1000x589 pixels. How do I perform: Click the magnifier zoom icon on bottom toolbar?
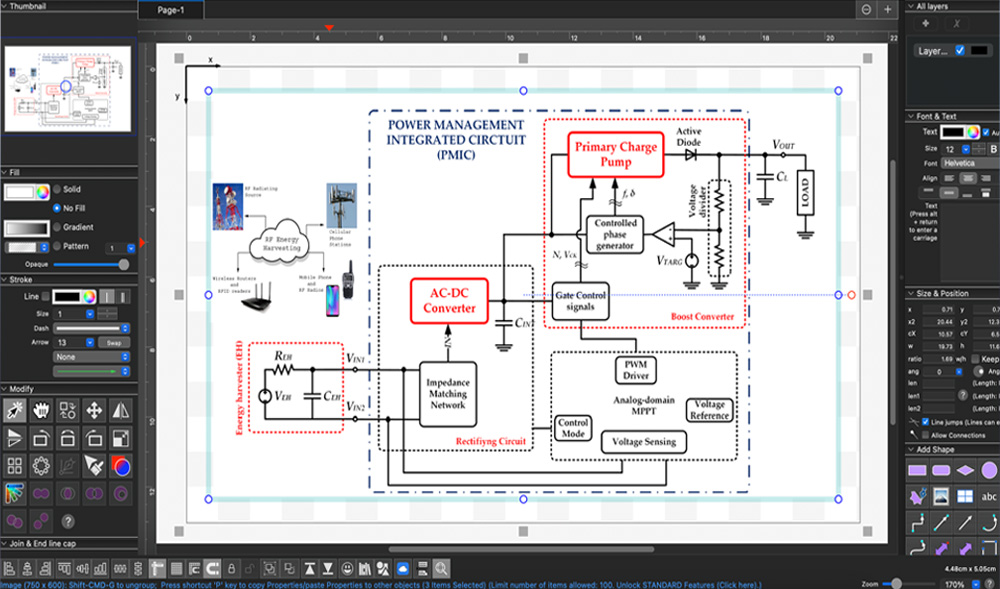pyautogui.click(x=440, y=570)
